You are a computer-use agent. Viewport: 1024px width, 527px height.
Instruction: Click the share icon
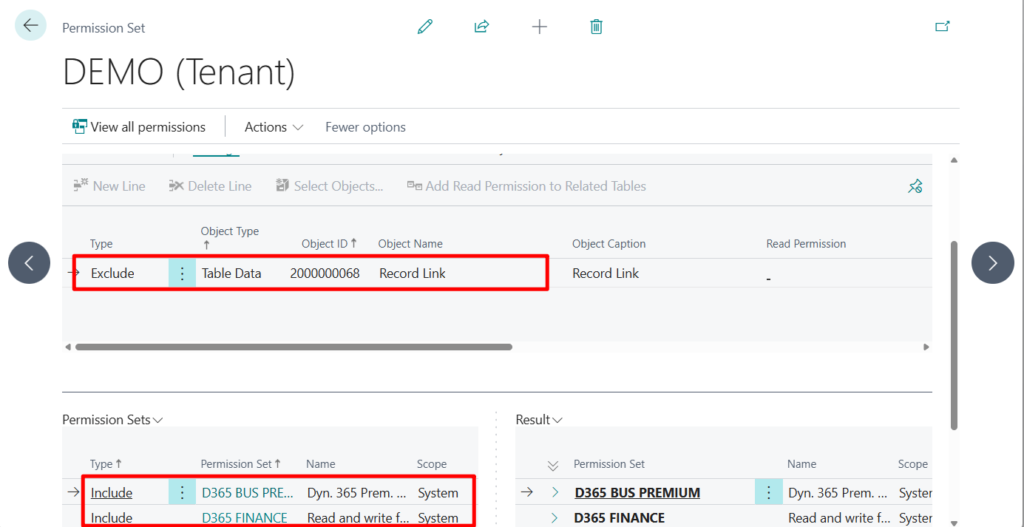coord(481,27)
